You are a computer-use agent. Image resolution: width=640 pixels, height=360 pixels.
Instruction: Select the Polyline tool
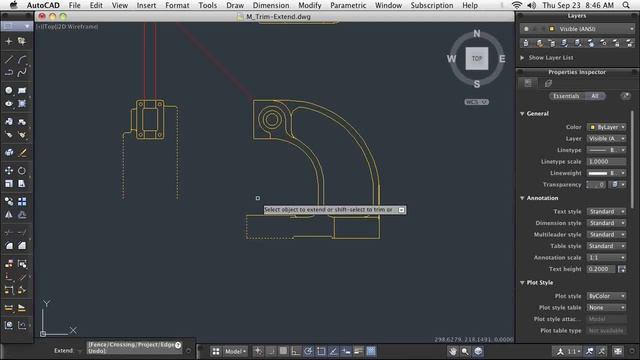pos(9,73)
